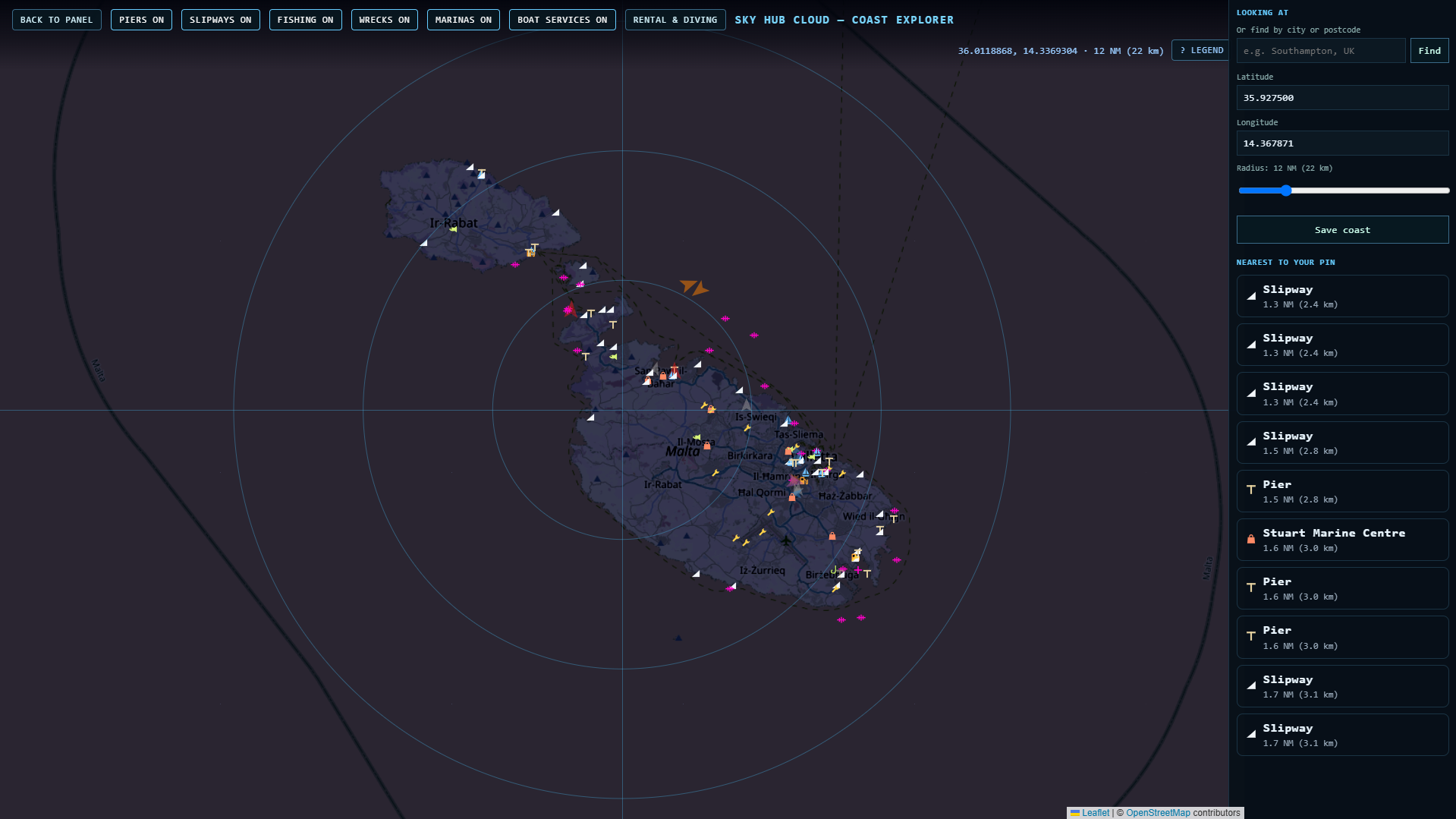Click the fish icon left of Il-Mosta
The width and height of the screenshot is (1456, 819).
tap(697, 437)
